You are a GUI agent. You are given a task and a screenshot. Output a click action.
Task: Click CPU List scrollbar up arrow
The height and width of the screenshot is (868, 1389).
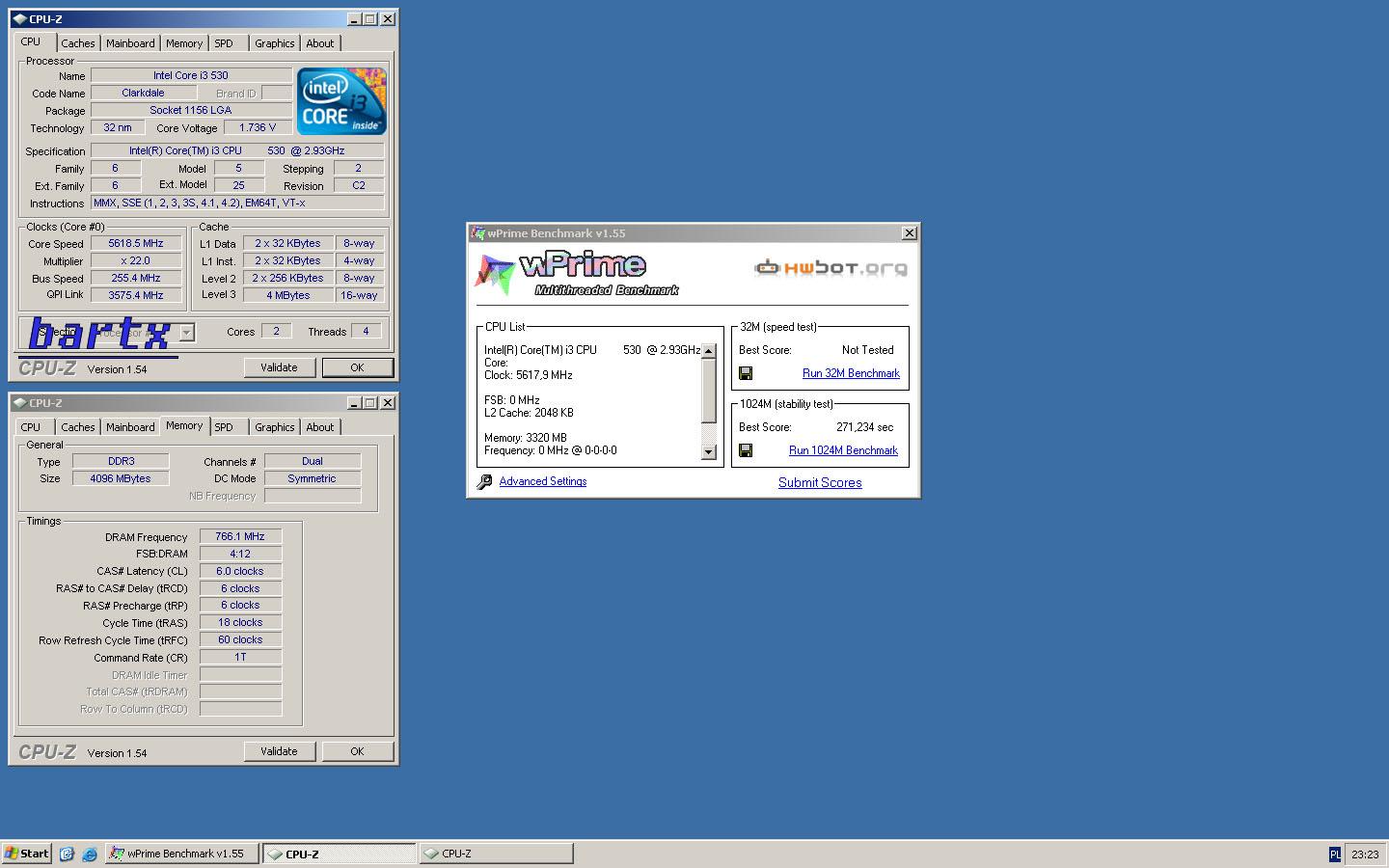tap(708, 351)
